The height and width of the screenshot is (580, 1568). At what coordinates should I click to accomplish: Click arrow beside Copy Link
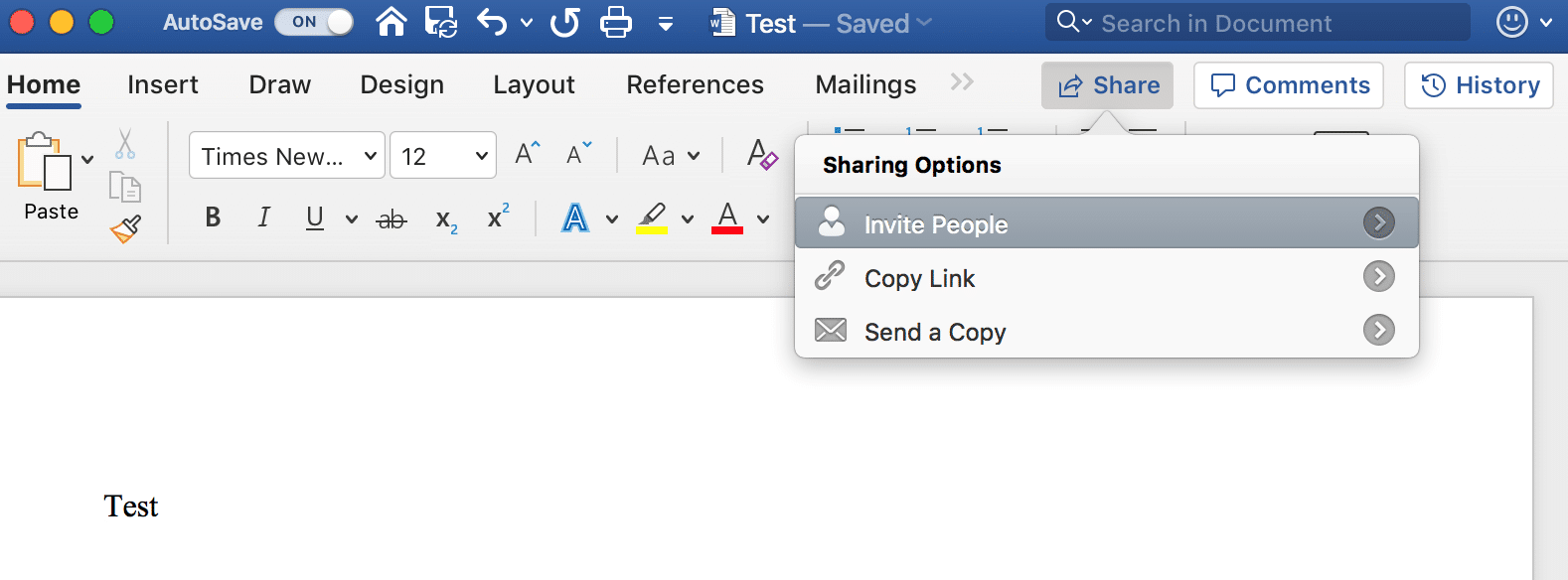pyautogui.click(x=1378, y=276)
